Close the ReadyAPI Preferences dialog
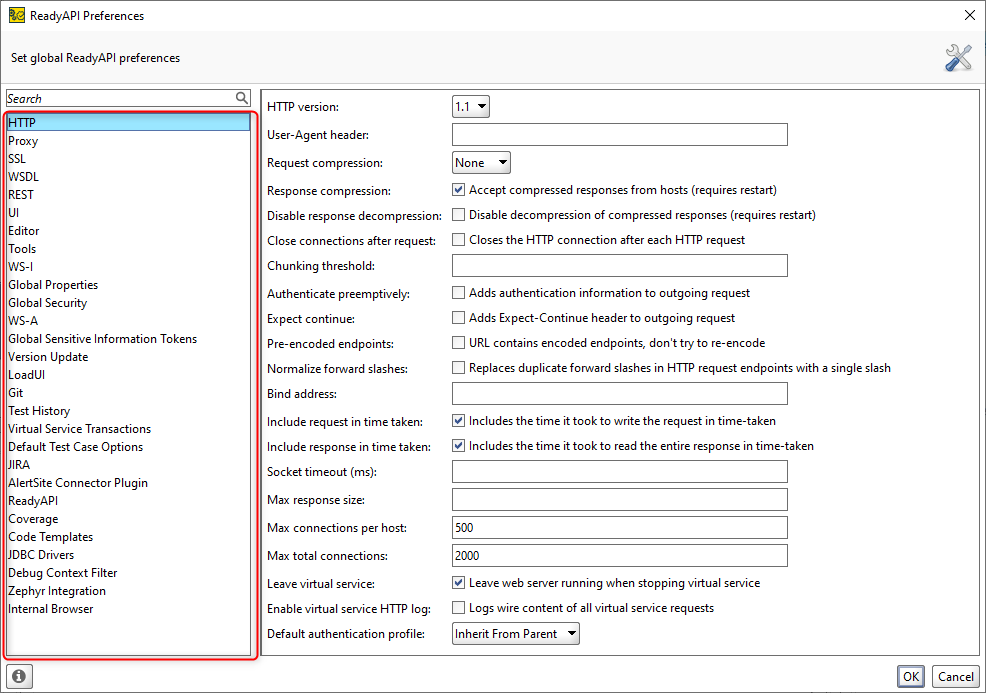Screen dimensions: 986x693 [969, 15]
